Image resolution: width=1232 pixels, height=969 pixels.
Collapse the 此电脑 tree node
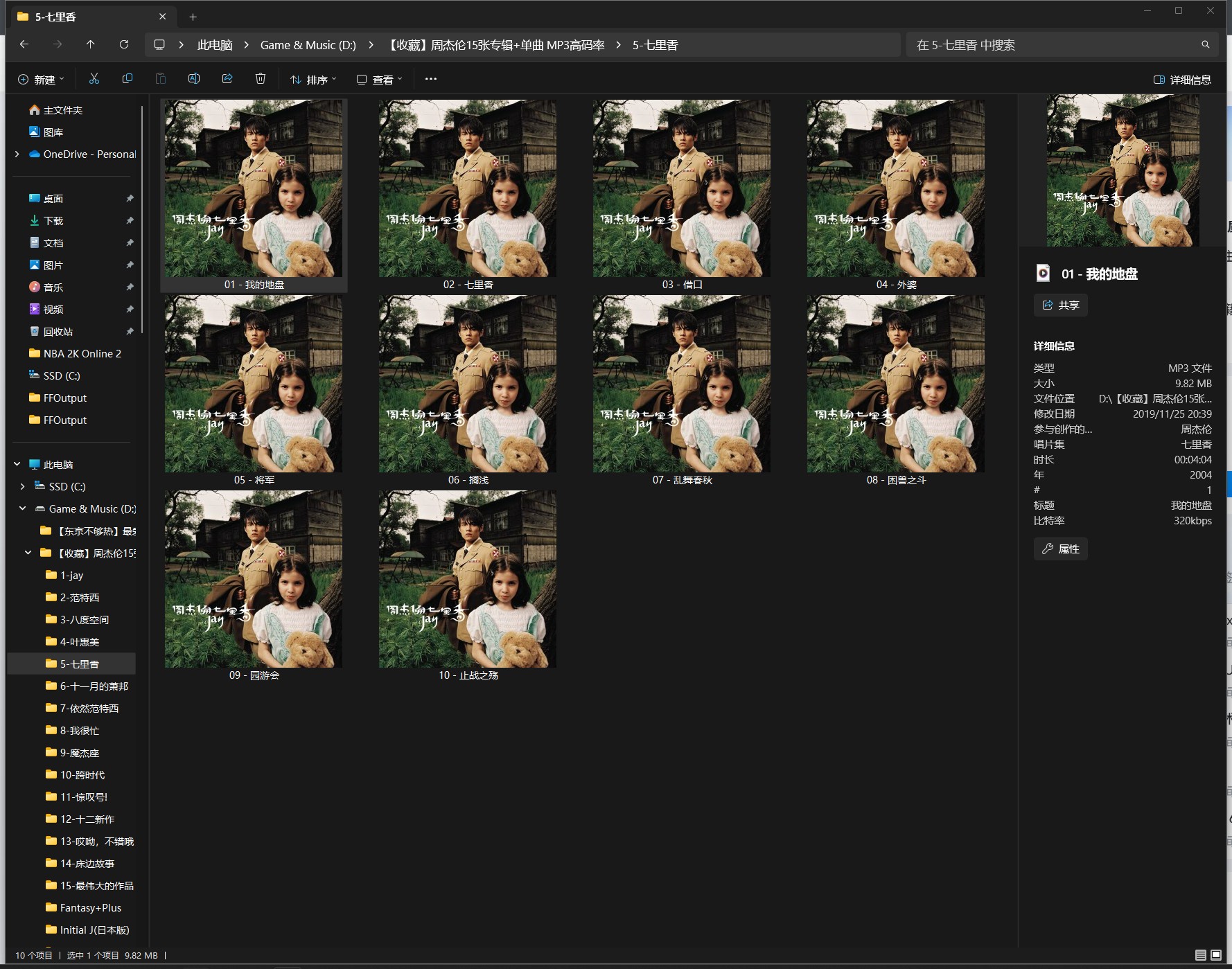(17, 464)
